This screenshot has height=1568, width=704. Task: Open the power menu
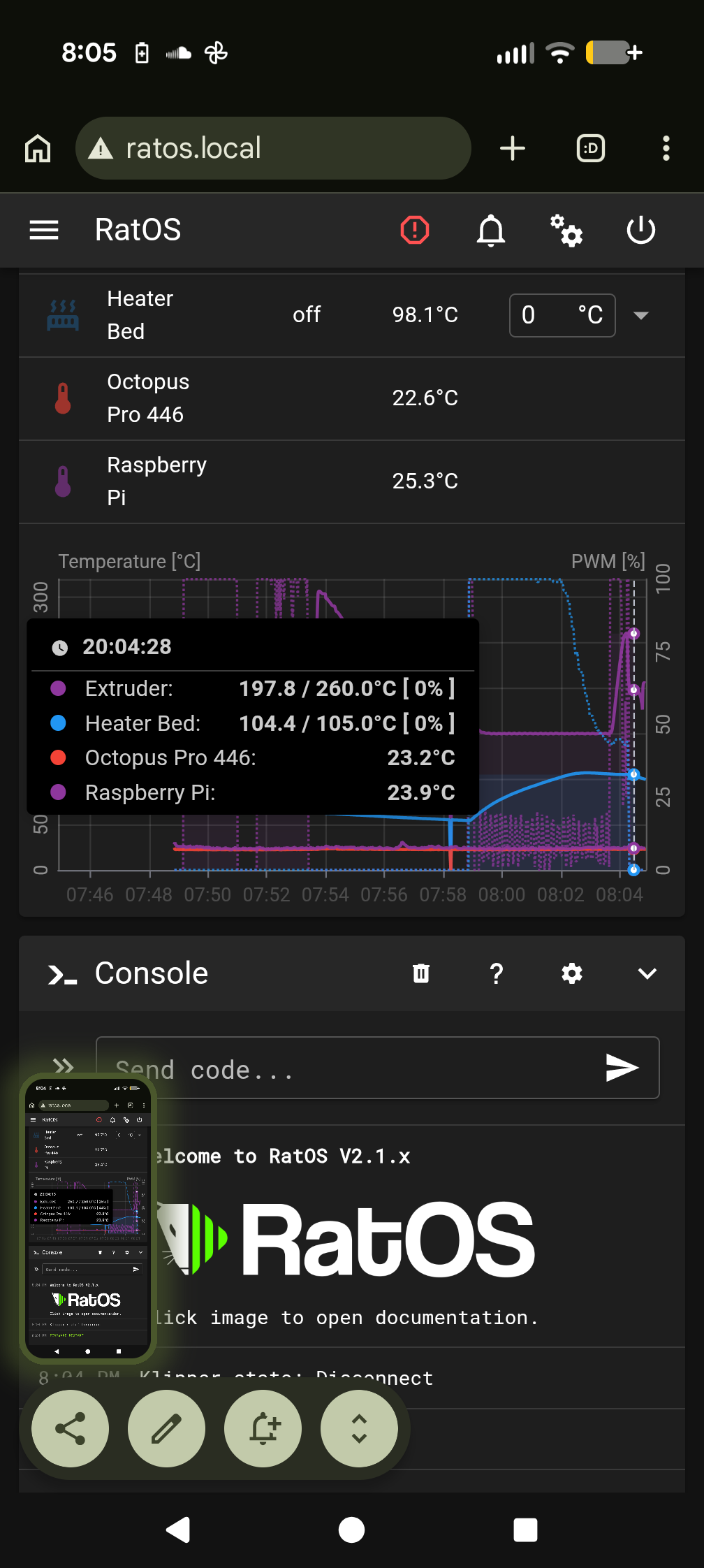click(640, 230)
